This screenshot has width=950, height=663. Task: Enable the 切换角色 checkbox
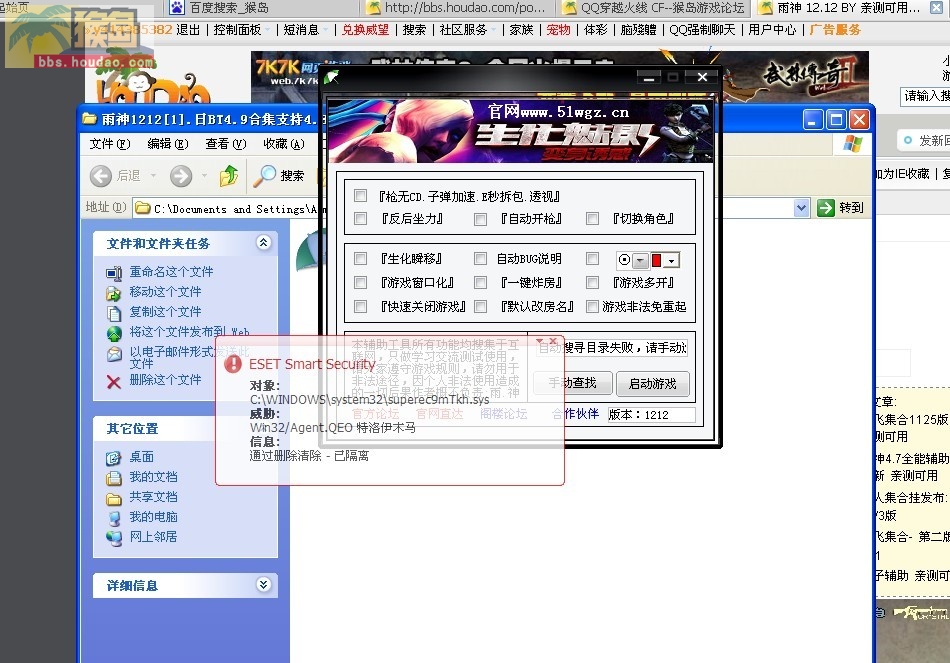click(x=593, y=218)
